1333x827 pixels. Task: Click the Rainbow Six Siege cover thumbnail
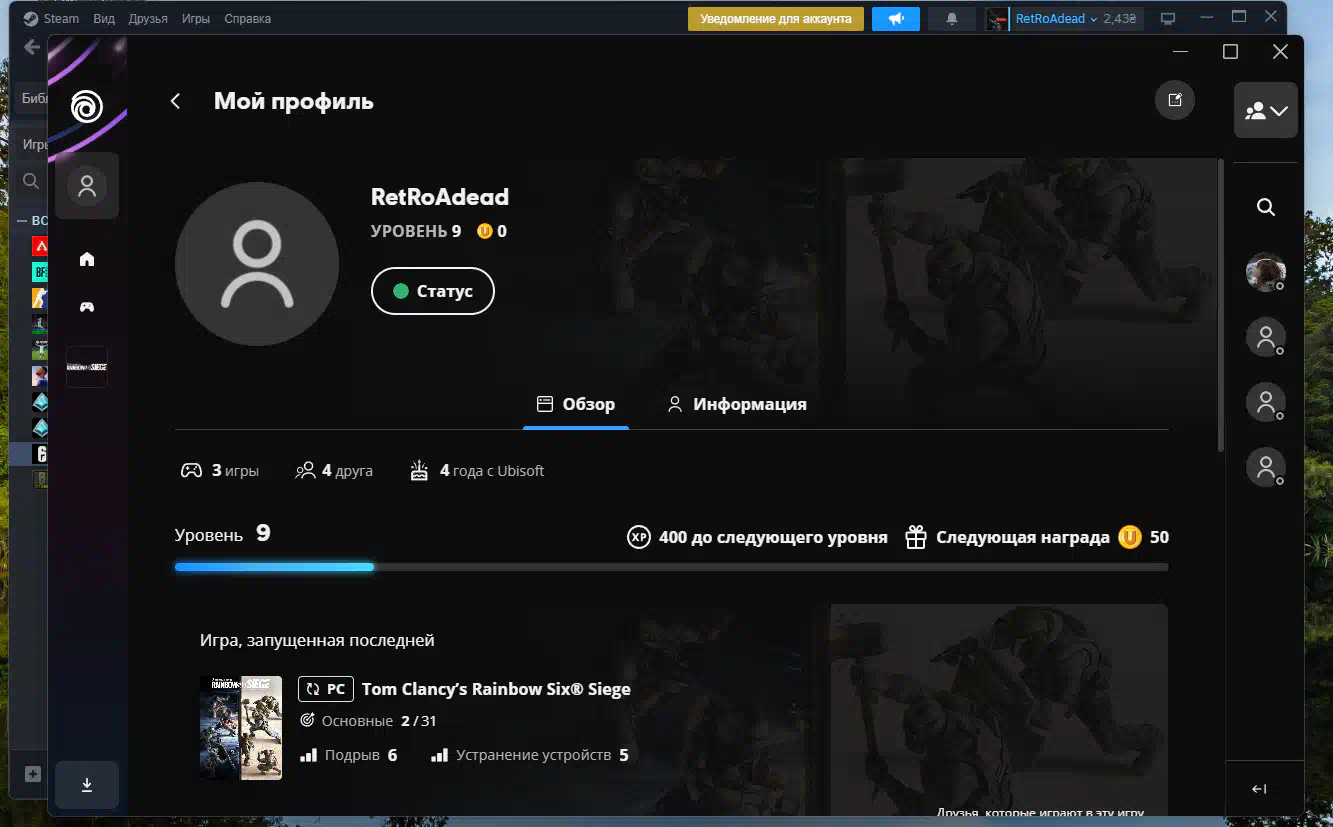(x=240, y=727)
